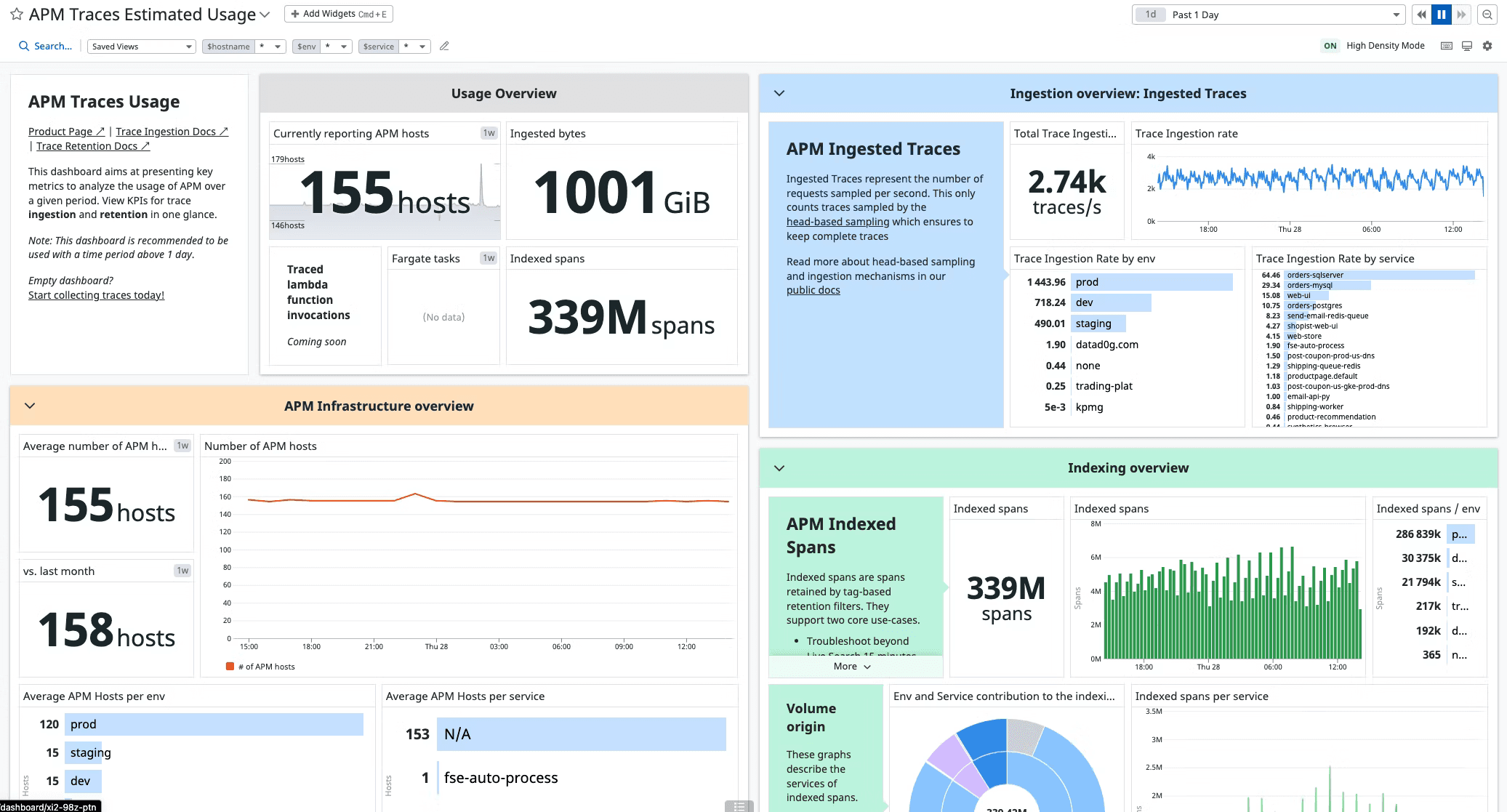This screenshot has height=812, width=1507.
Task: Pause live dashboard updates
Action: (x=1441, y=15)
